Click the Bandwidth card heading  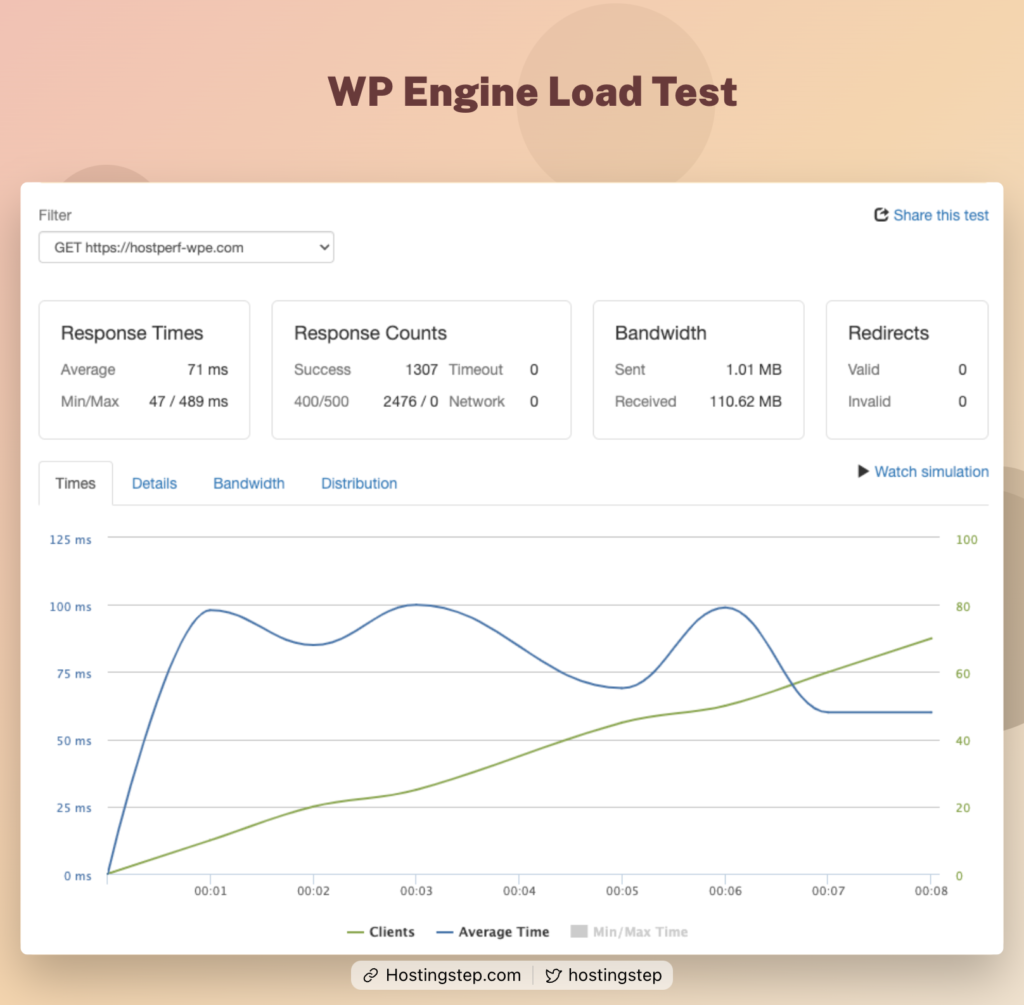point(660,333)
